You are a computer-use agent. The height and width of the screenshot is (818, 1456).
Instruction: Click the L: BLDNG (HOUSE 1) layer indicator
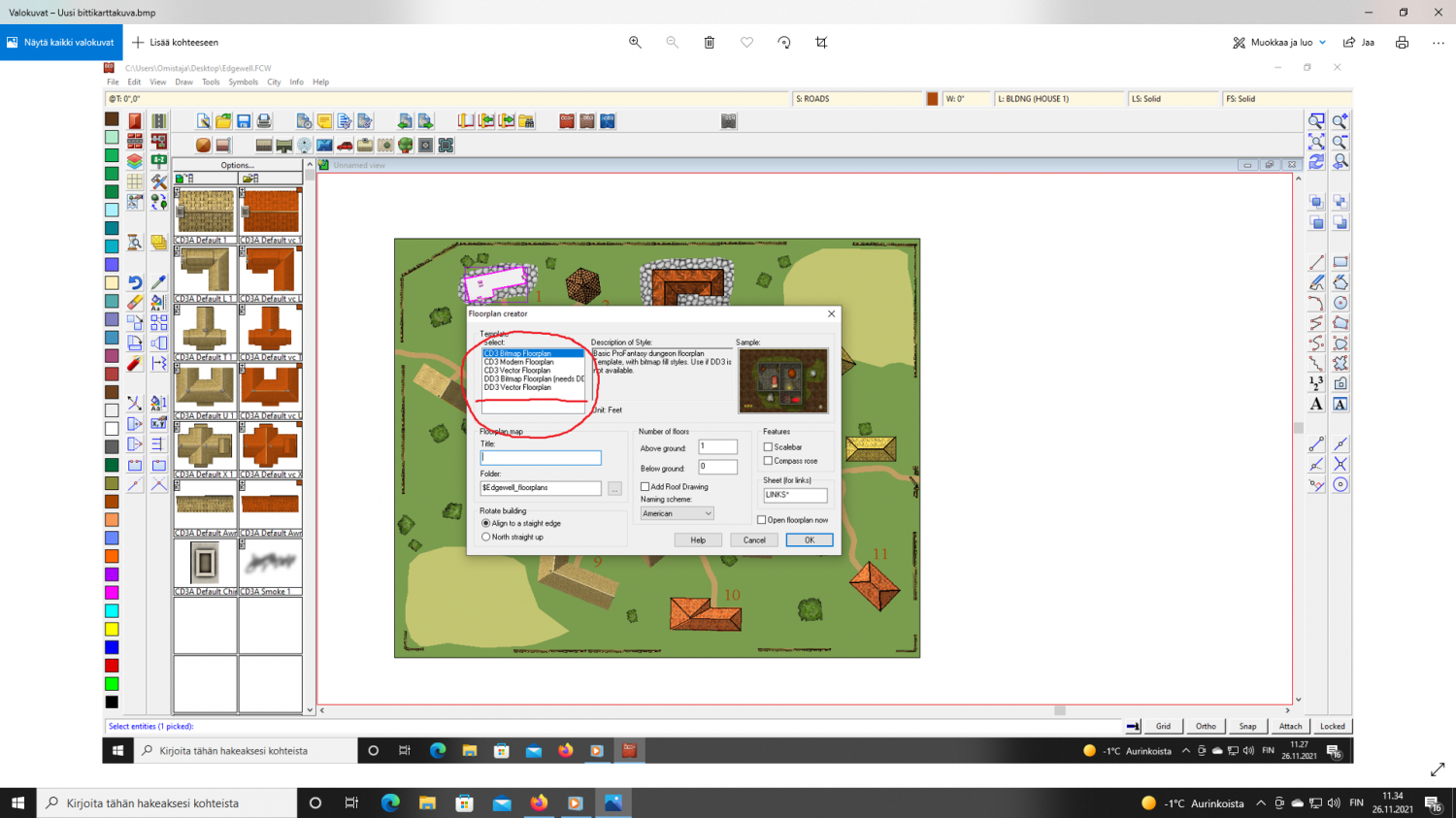pos(1058,99)
